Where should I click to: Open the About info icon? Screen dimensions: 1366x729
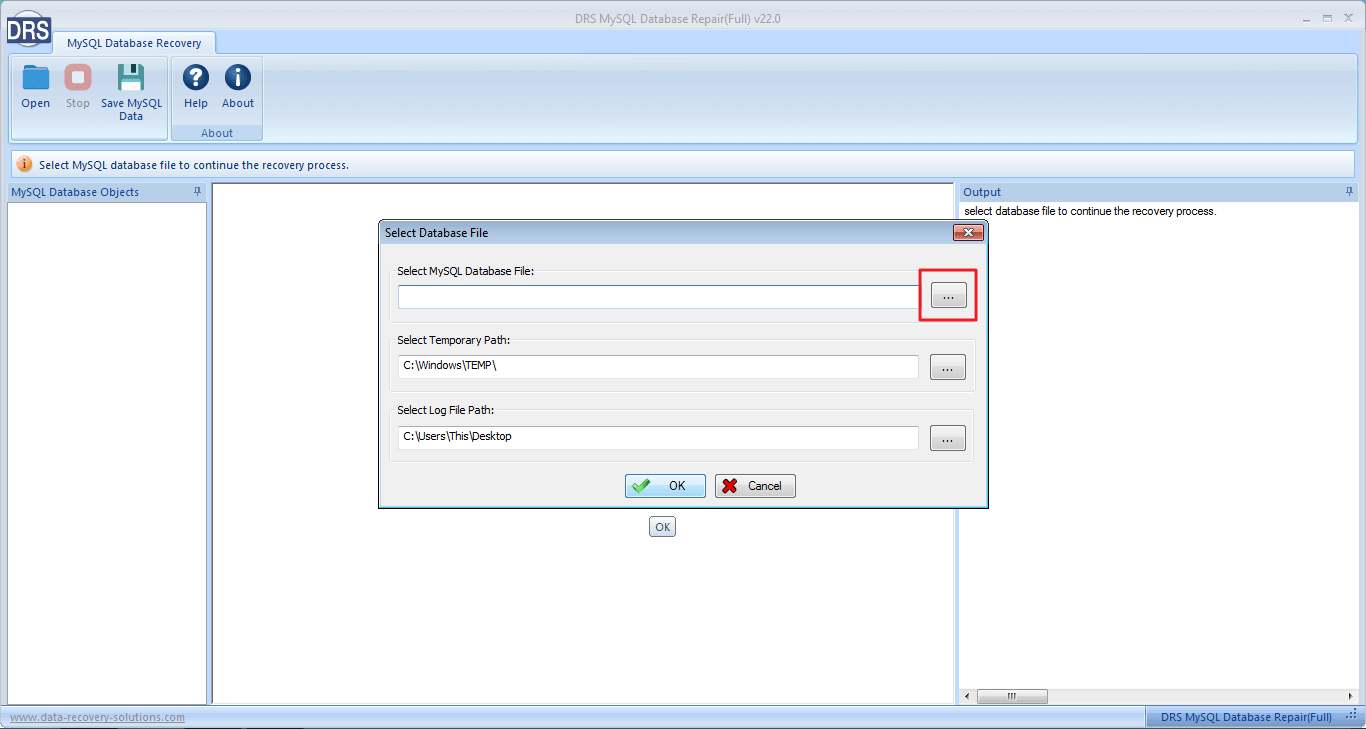click(x=238, y=78)
